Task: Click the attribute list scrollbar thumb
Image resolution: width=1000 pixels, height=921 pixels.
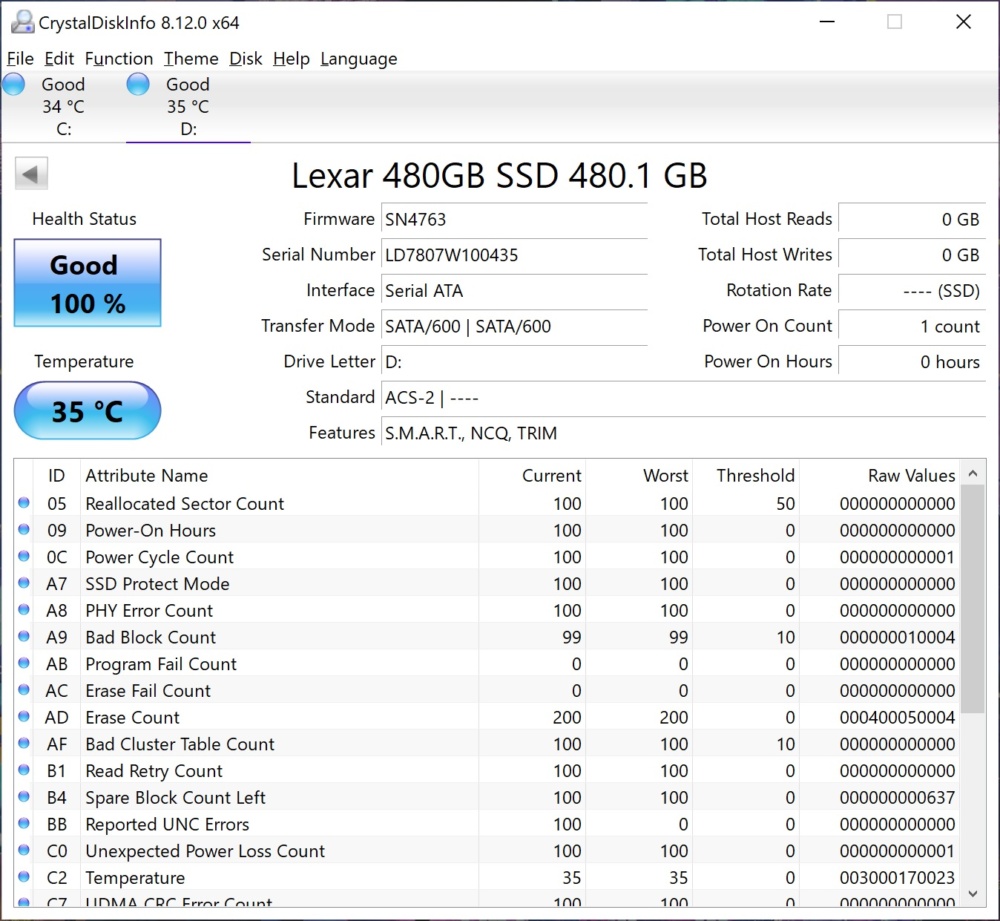Action: point(973,600)
